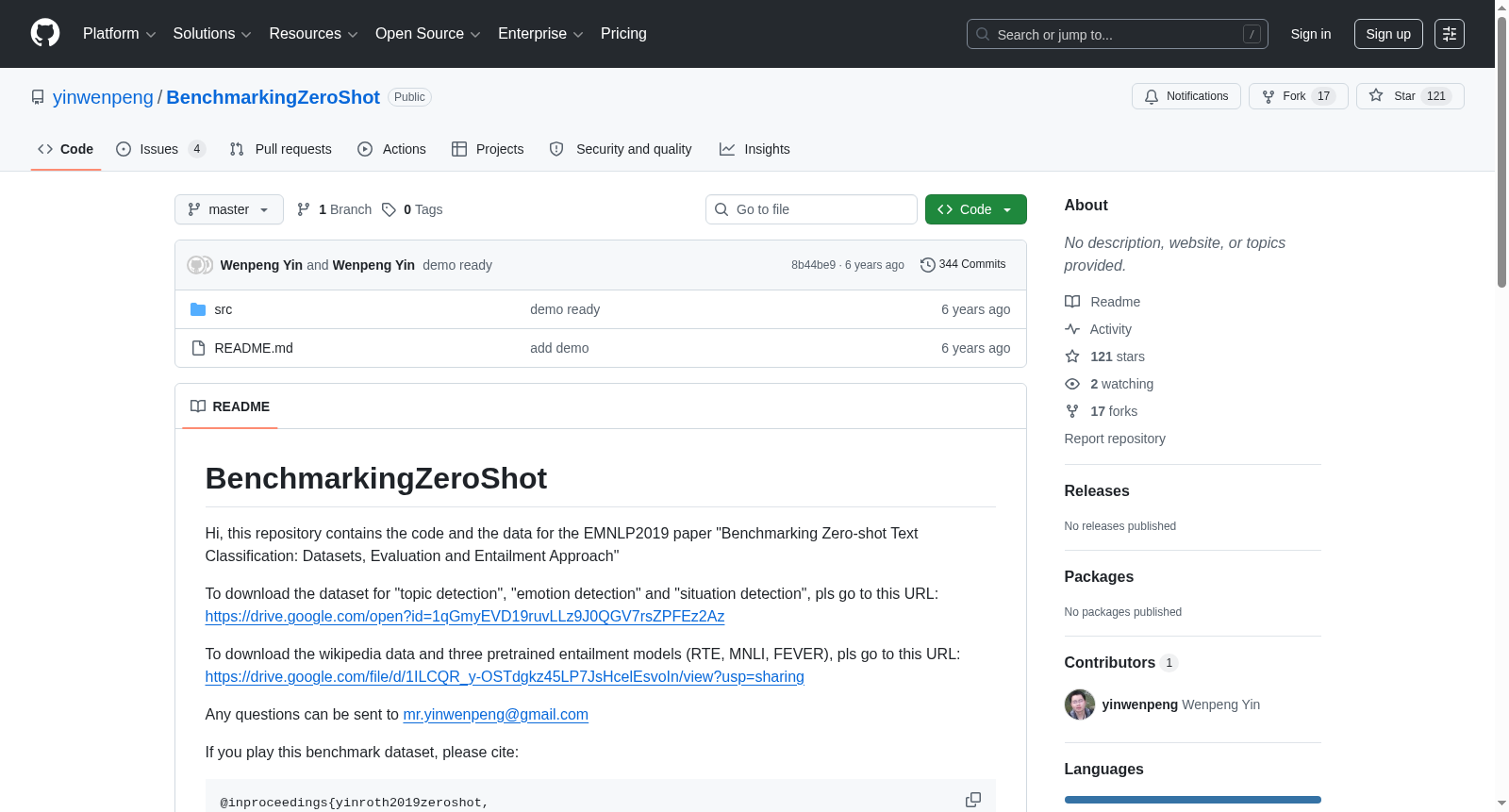1509x812 pixels.
Task: Click the fork icon beside 17 forks
Action: click(1072, 411)
